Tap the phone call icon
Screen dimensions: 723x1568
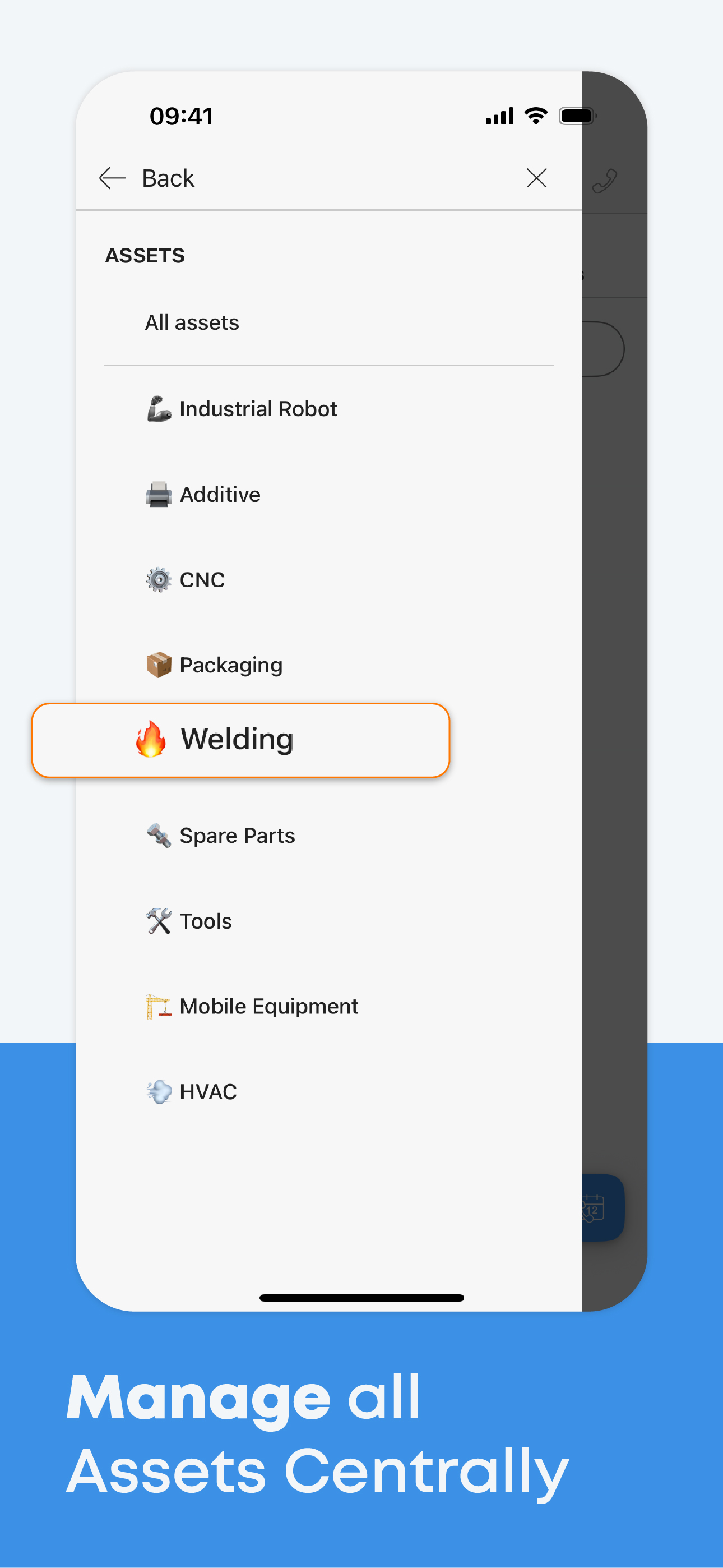coord(604,181)
